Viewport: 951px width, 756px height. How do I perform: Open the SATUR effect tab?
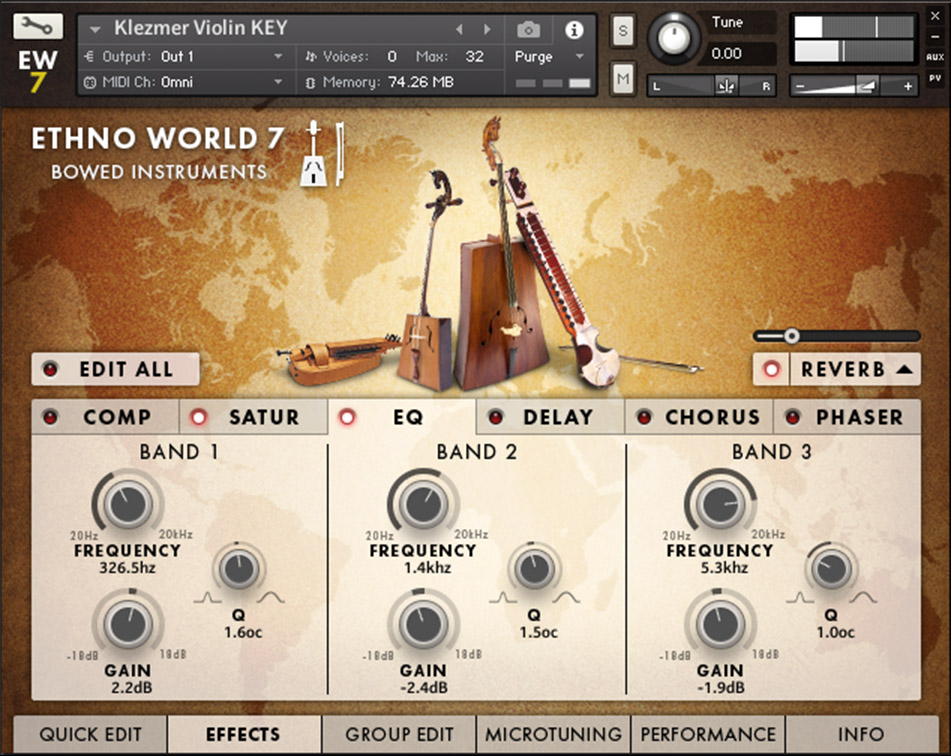[254, 417]
